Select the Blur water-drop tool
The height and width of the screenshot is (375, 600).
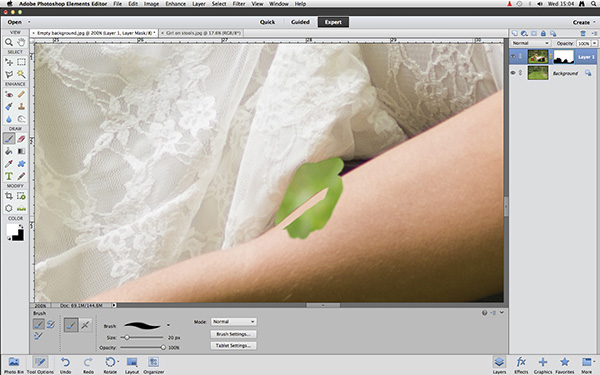pyautogui.click(x=9, y=119)
